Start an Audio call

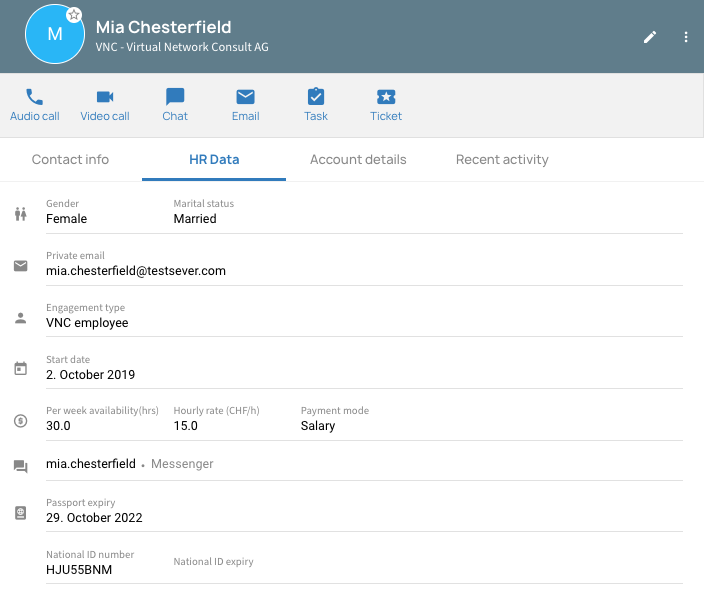pos(35,105)
